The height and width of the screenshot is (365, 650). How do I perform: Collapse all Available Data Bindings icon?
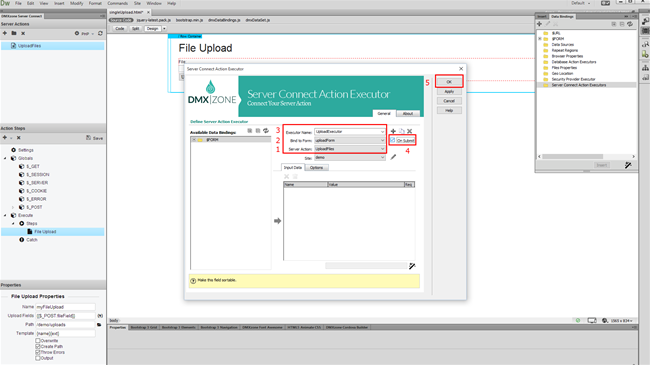point(258,131)
